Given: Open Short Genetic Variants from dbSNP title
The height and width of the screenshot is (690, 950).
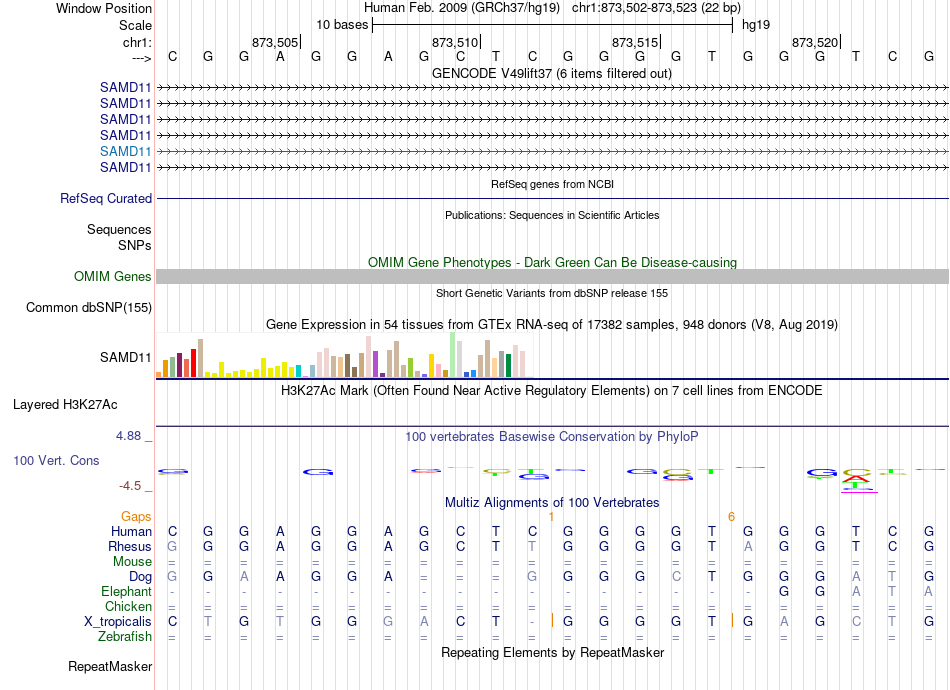Looking at the screenshot, I should [x=552, y=293].
